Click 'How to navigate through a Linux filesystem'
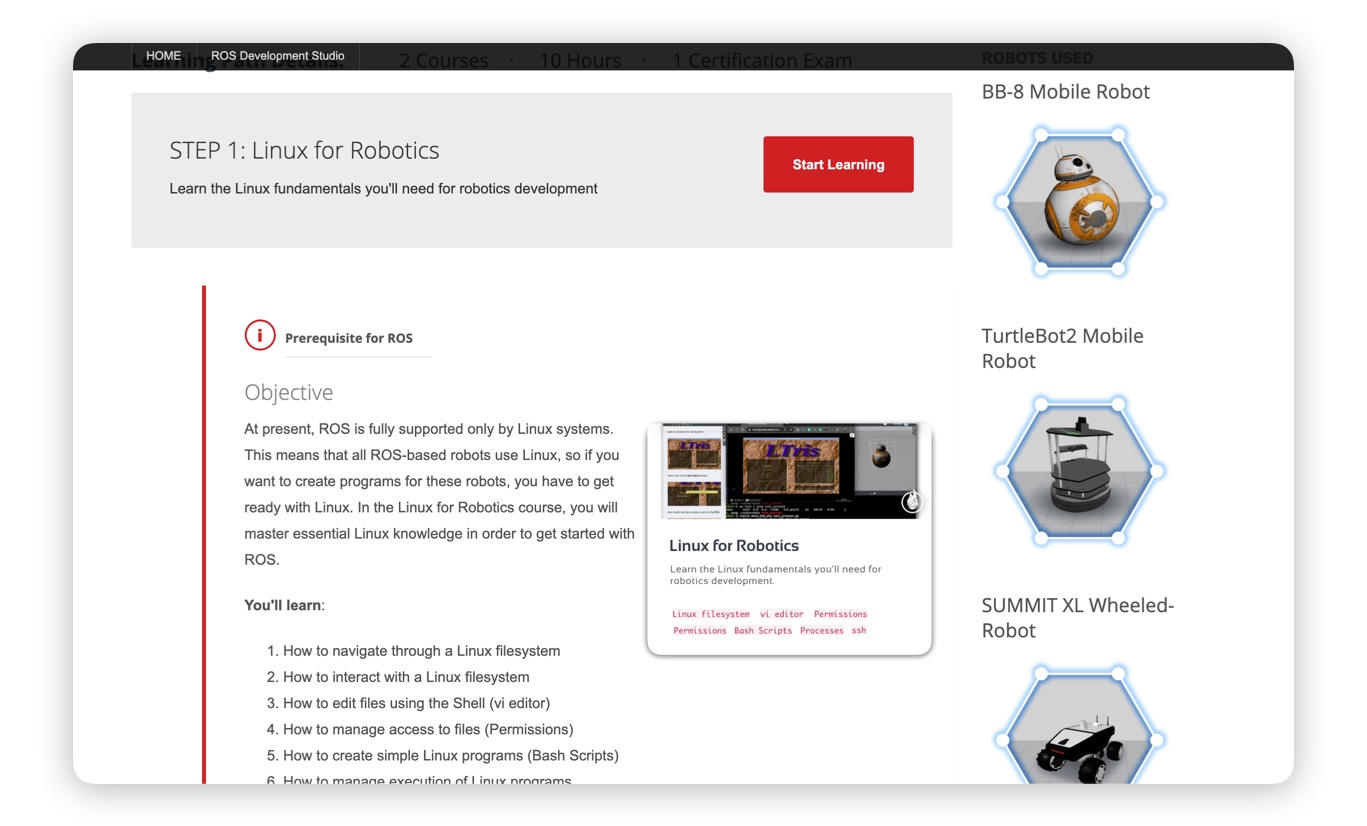The image size is (1367, 826). coord(421,651)
